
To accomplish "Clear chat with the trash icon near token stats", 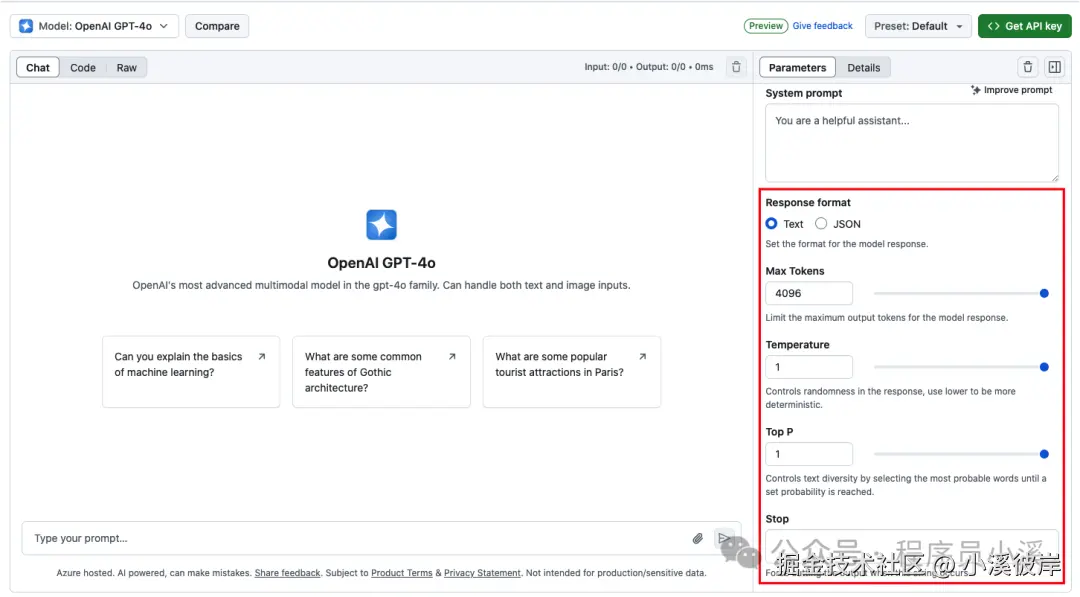I will click(x=736, y=67).
